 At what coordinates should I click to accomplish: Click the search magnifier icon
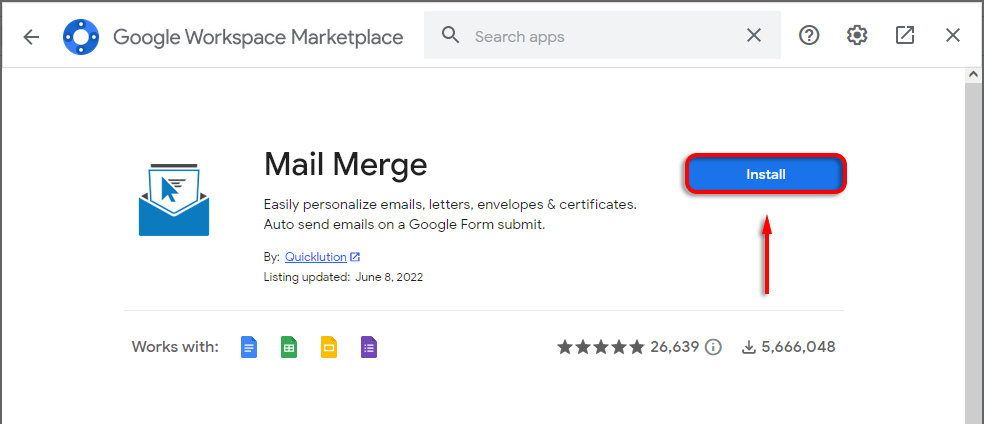(451, 36)
